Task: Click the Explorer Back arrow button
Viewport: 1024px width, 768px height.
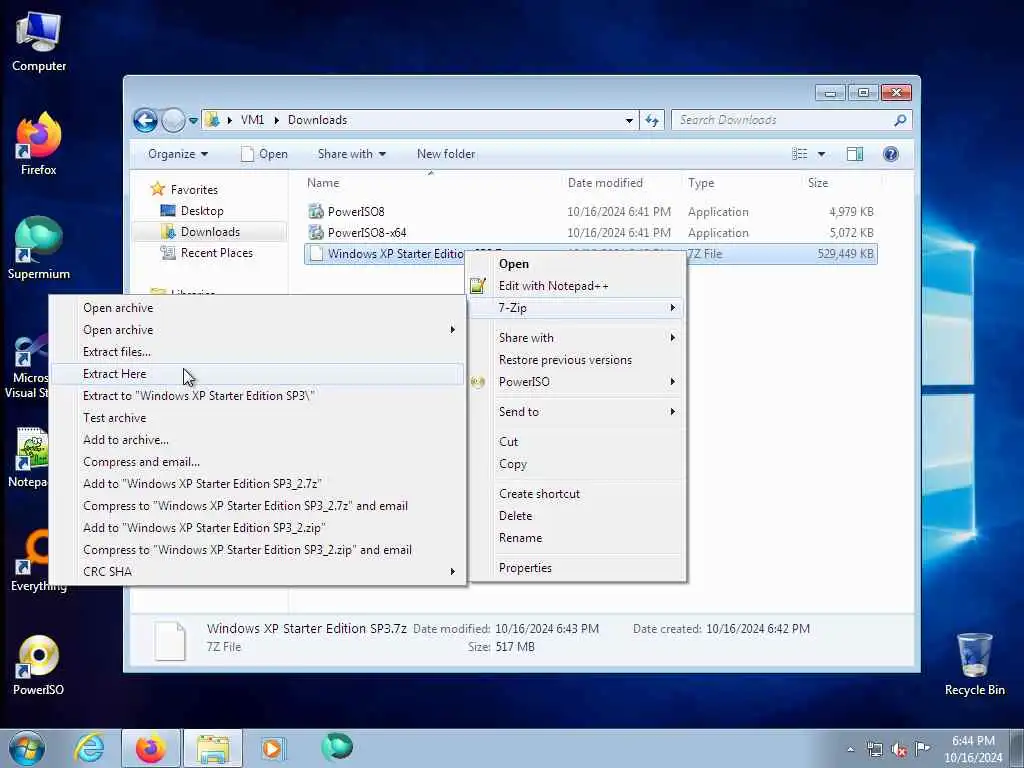Action: pyautogui.click(x=146, y=120)
